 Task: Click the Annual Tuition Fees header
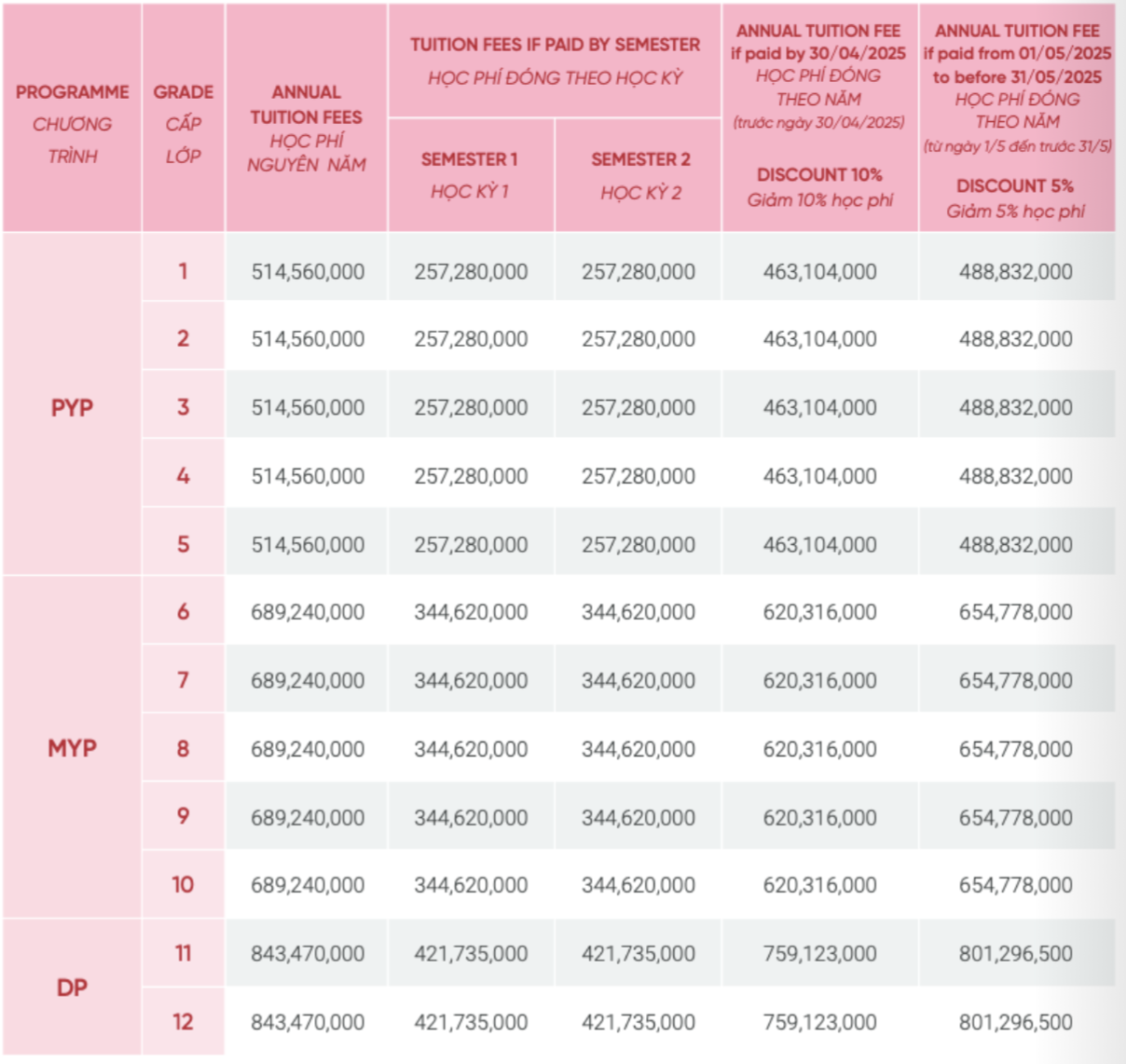pos(307,128)
